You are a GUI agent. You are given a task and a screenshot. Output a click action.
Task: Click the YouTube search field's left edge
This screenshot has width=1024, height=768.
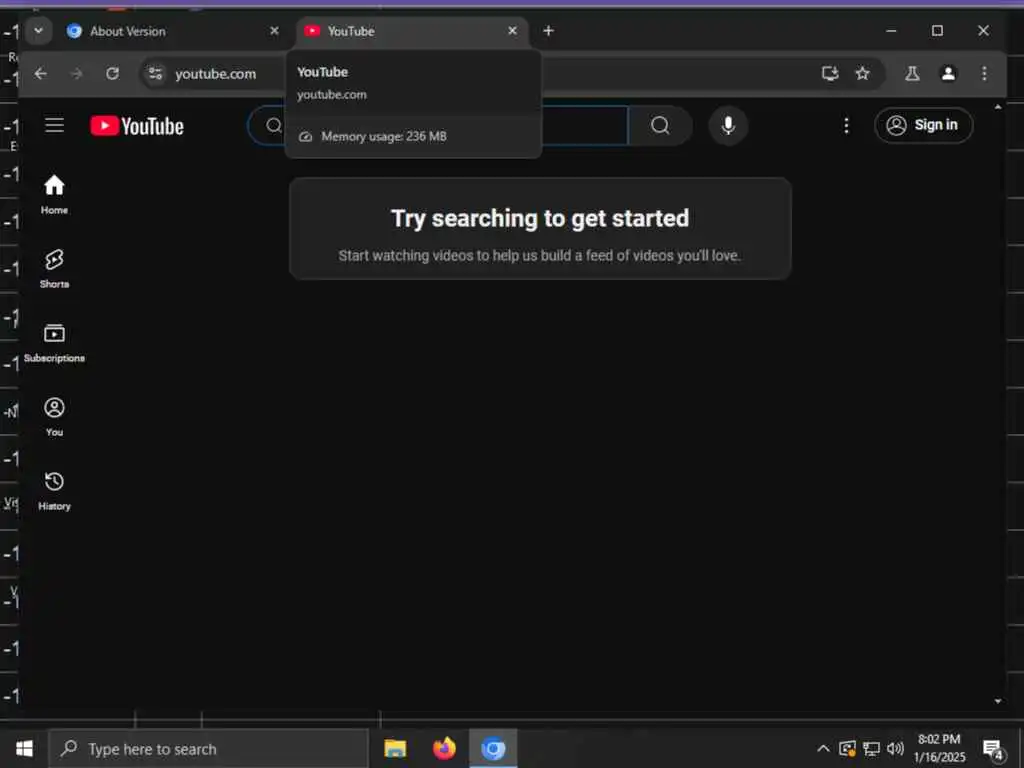268,125
